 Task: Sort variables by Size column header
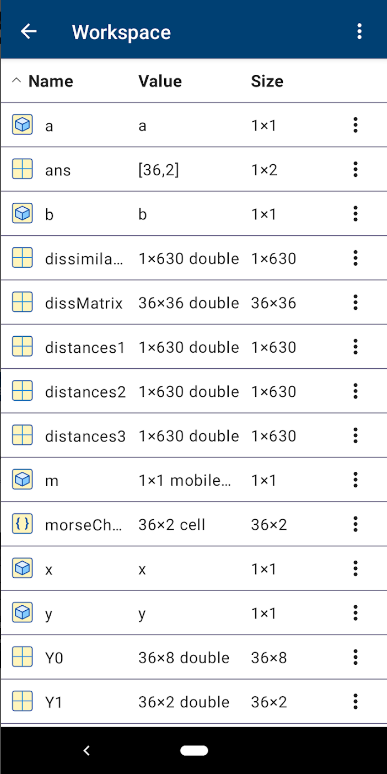(267, 81)
